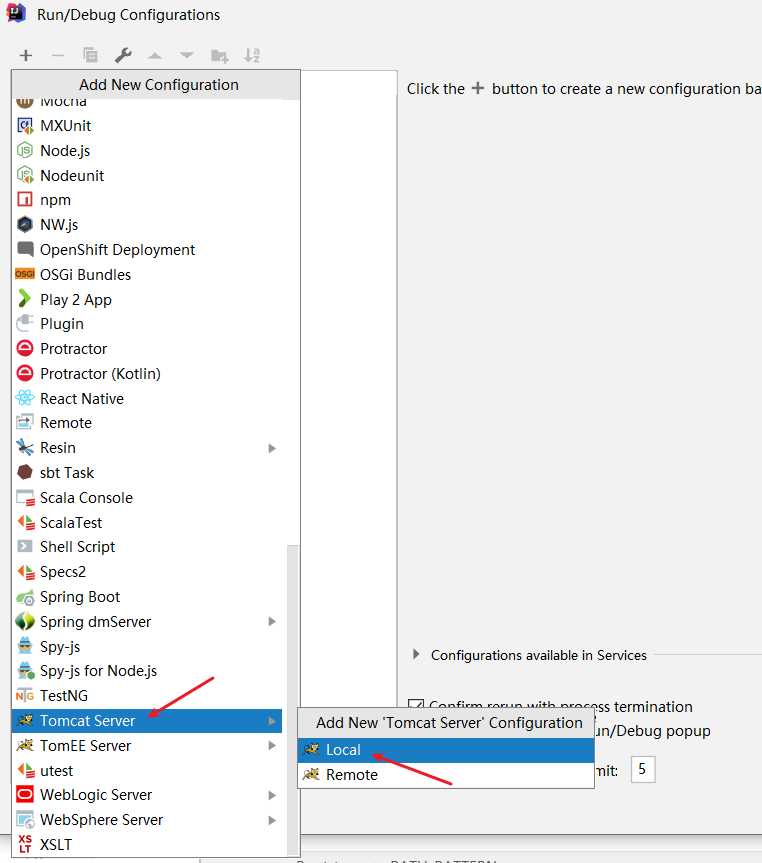
Task: Click the Remove Configuration minus icon
Action: pyautogui.click(x=58, y=55)
